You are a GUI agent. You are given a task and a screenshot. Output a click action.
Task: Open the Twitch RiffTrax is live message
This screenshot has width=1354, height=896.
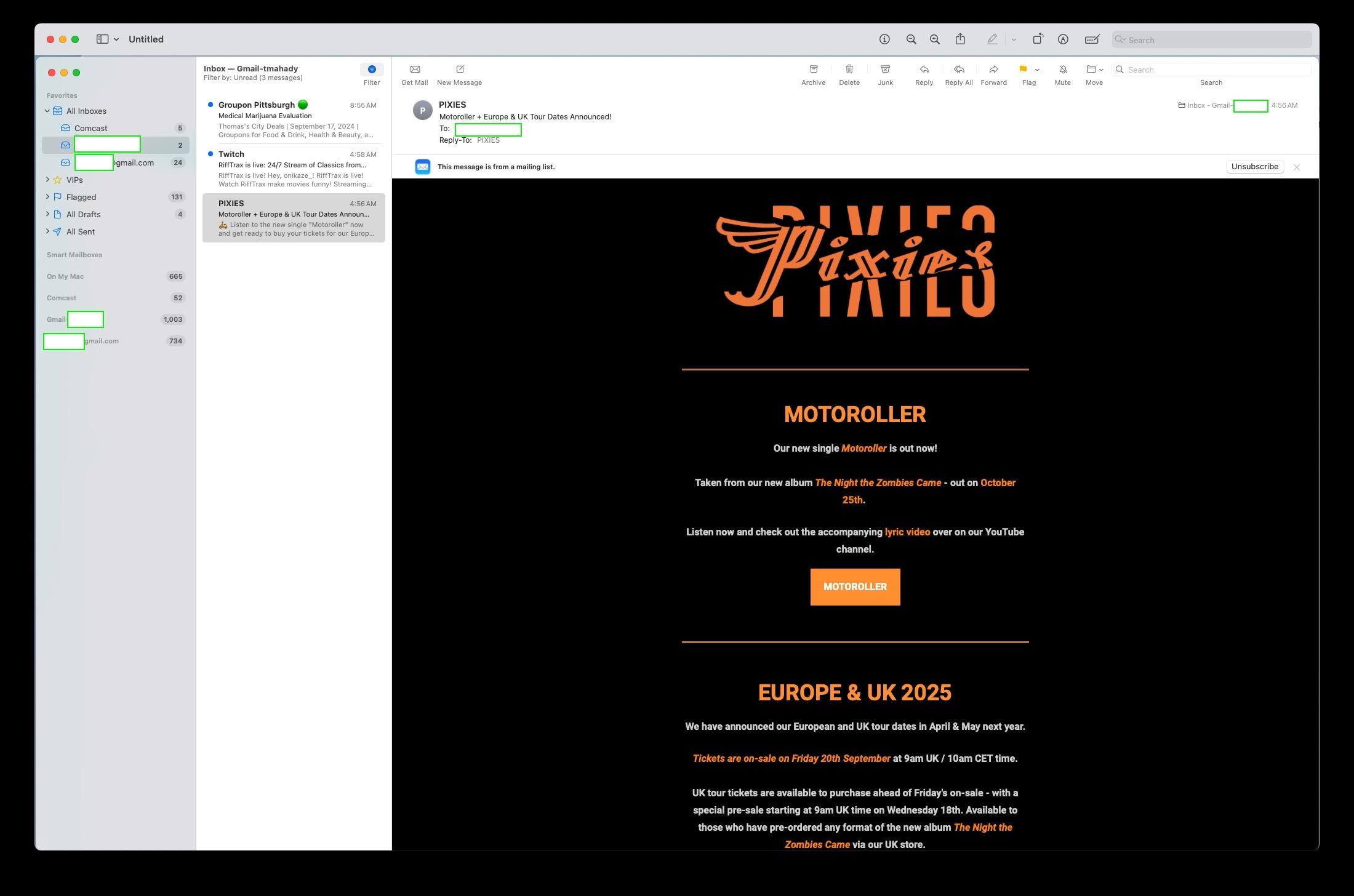(x=294, y=169)
